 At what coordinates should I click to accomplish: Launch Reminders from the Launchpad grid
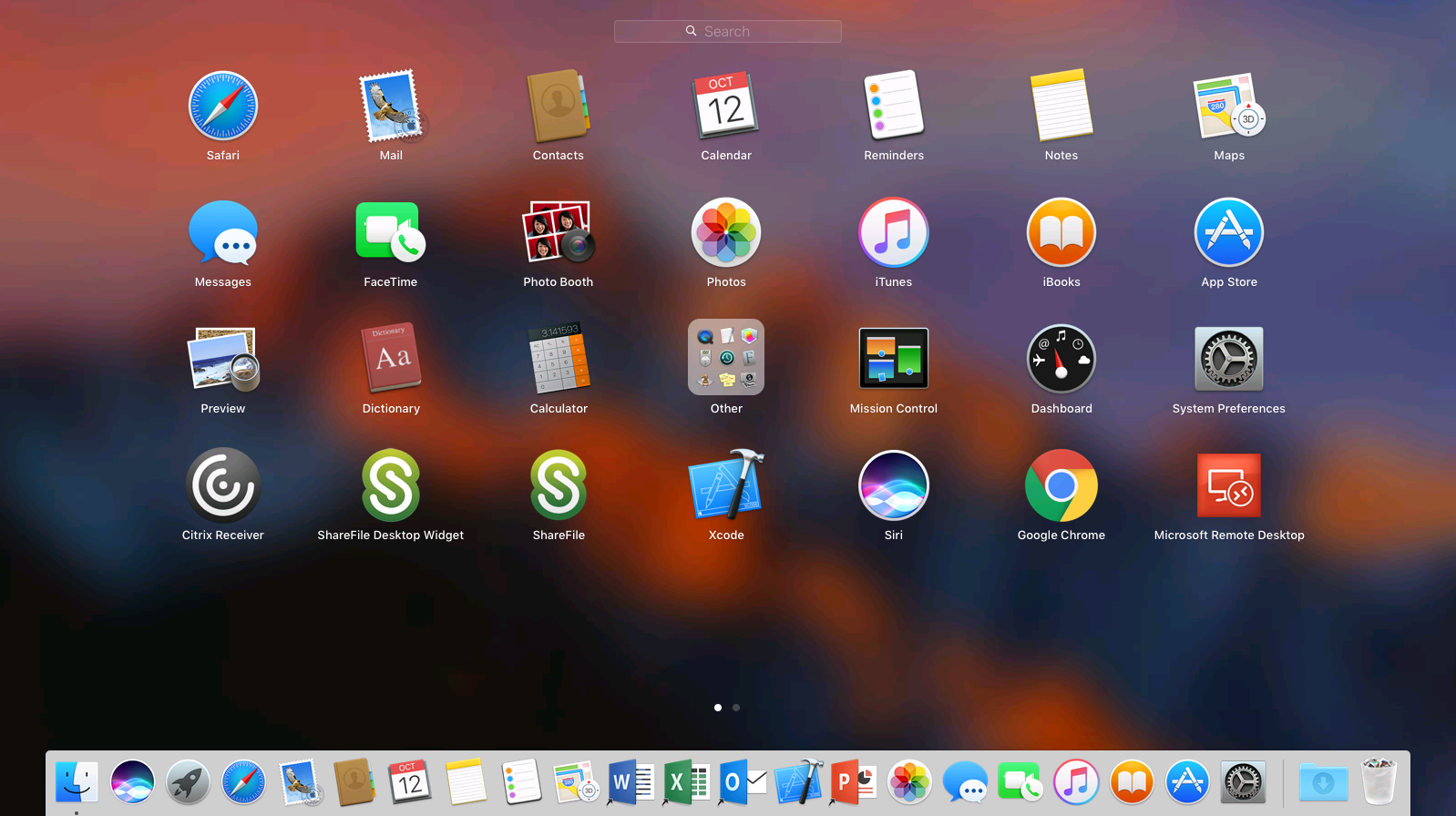(894, 106)
